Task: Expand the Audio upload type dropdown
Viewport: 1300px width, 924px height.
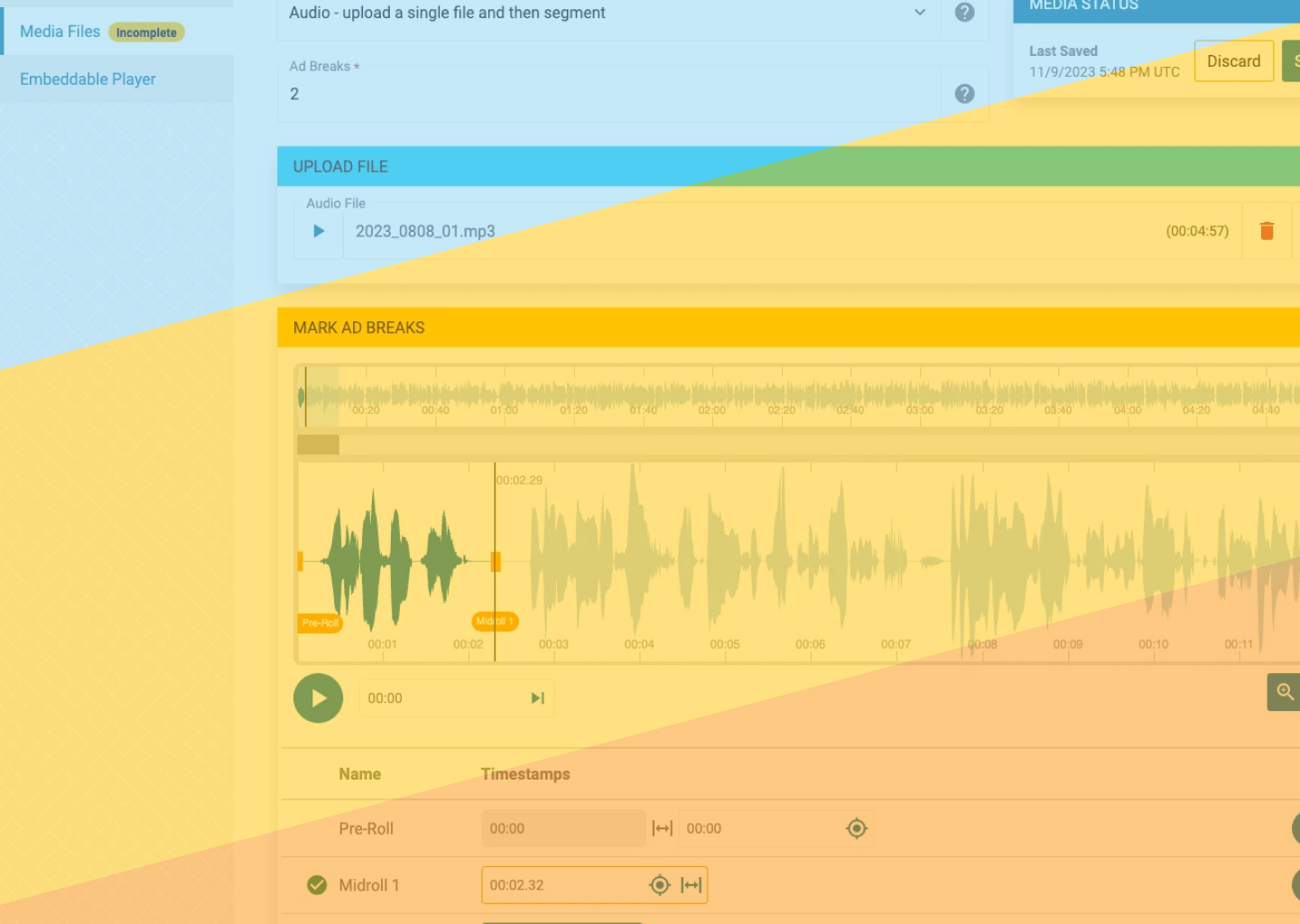Action: tap(920, 13)
